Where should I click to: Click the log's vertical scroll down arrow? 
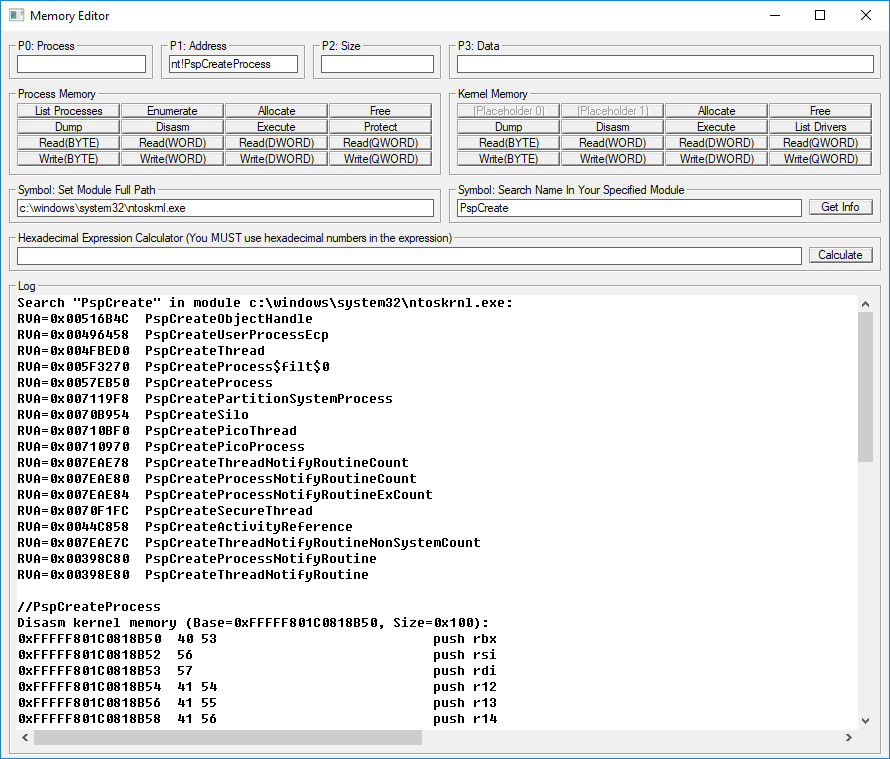click(865, 720)
